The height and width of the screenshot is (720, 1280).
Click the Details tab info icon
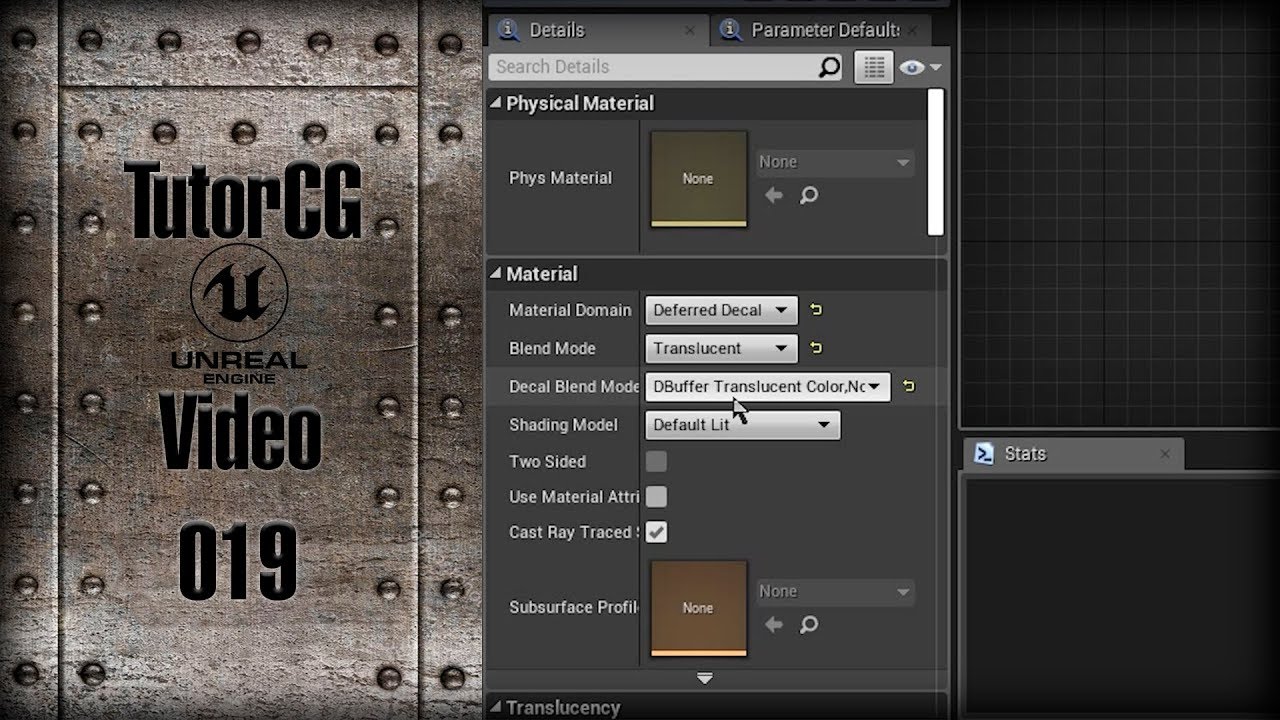click(x=509, y=30)
